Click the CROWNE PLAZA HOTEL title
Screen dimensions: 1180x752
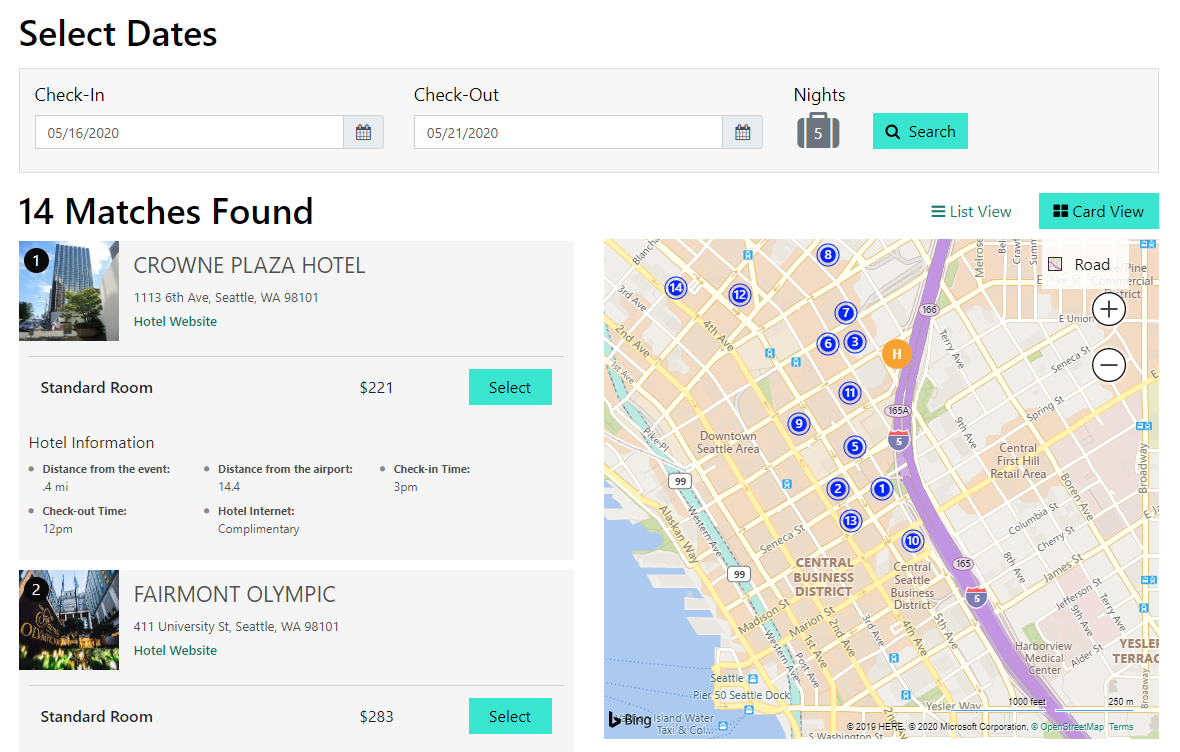[x=249, y=266]
